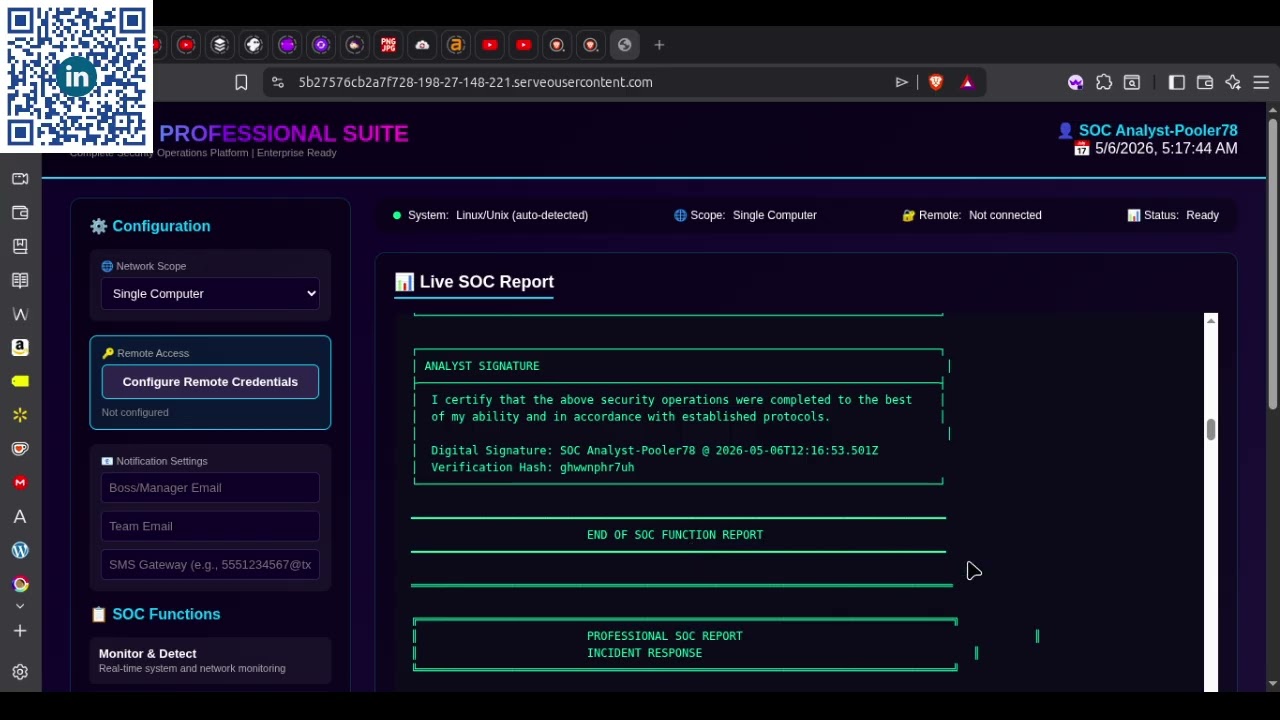
Task: Click the SOC Functions section heading
Action: coord(156,614)
